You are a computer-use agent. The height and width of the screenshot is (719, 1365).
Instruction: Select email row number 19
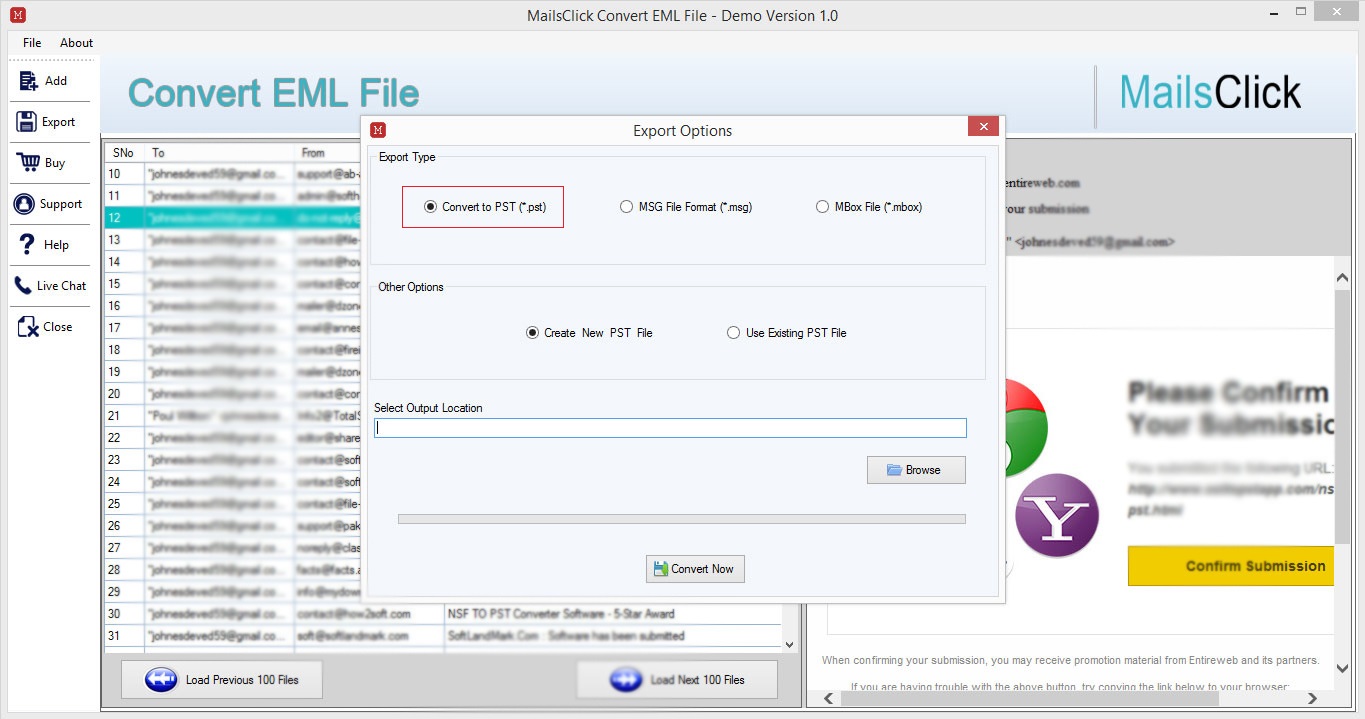233,372
